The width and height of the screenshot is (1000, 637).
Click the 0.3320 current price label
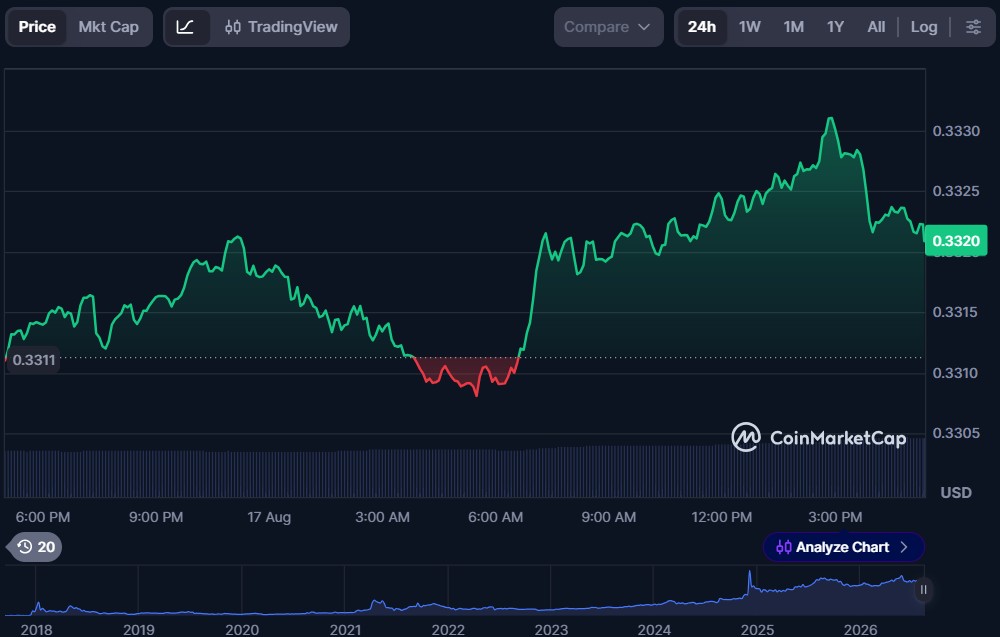[955, 240]
